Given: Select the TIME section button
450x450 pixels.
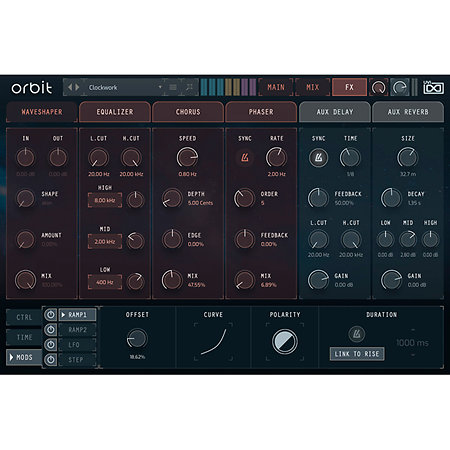Looking at the screenshot, I should 24,337.
